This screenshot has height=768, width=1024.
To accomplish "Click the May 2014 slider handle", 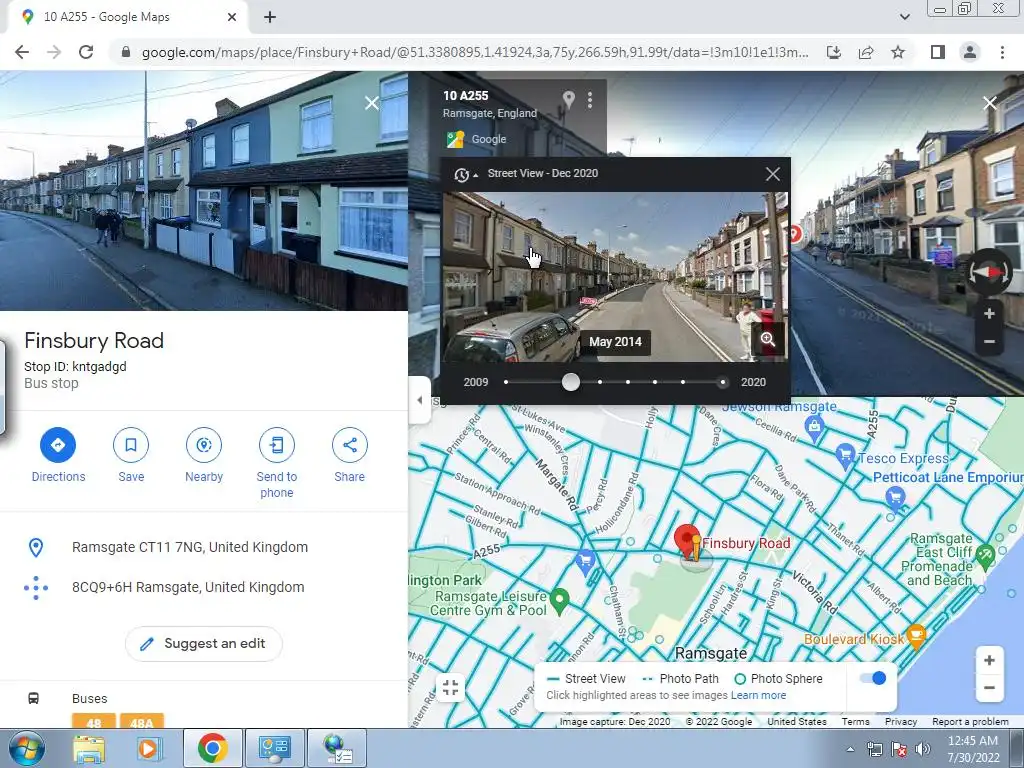I will pyautogui.click(x=571, y=382).
